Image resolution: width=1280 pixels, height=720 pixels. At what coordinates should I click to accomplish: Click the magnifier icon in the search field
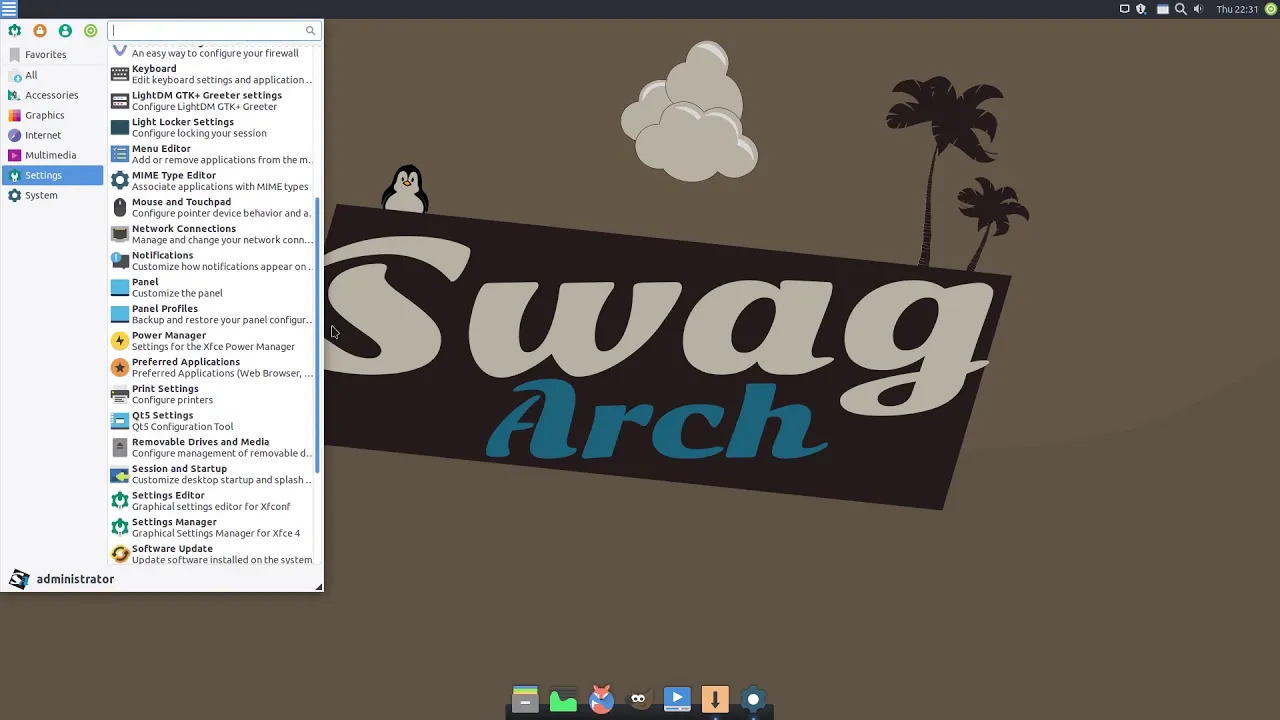coord(310,31)
